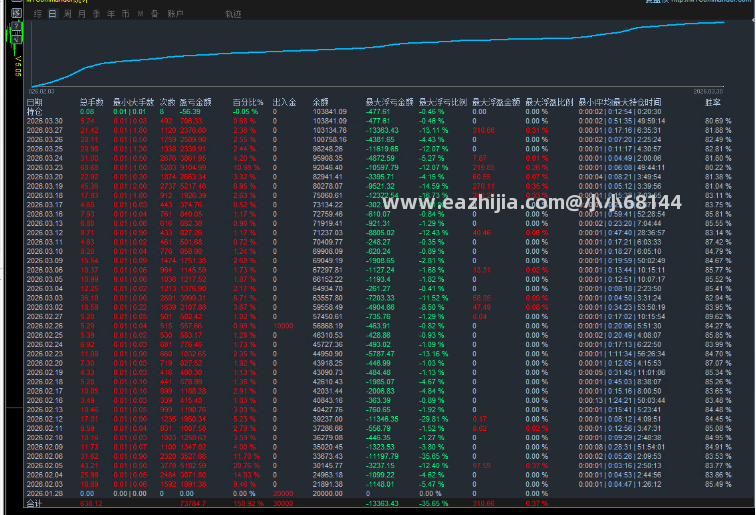Click the 百分比% column header
Image resolution: width=756 pixels, height=515 pixels.
(x=248, y=102)
